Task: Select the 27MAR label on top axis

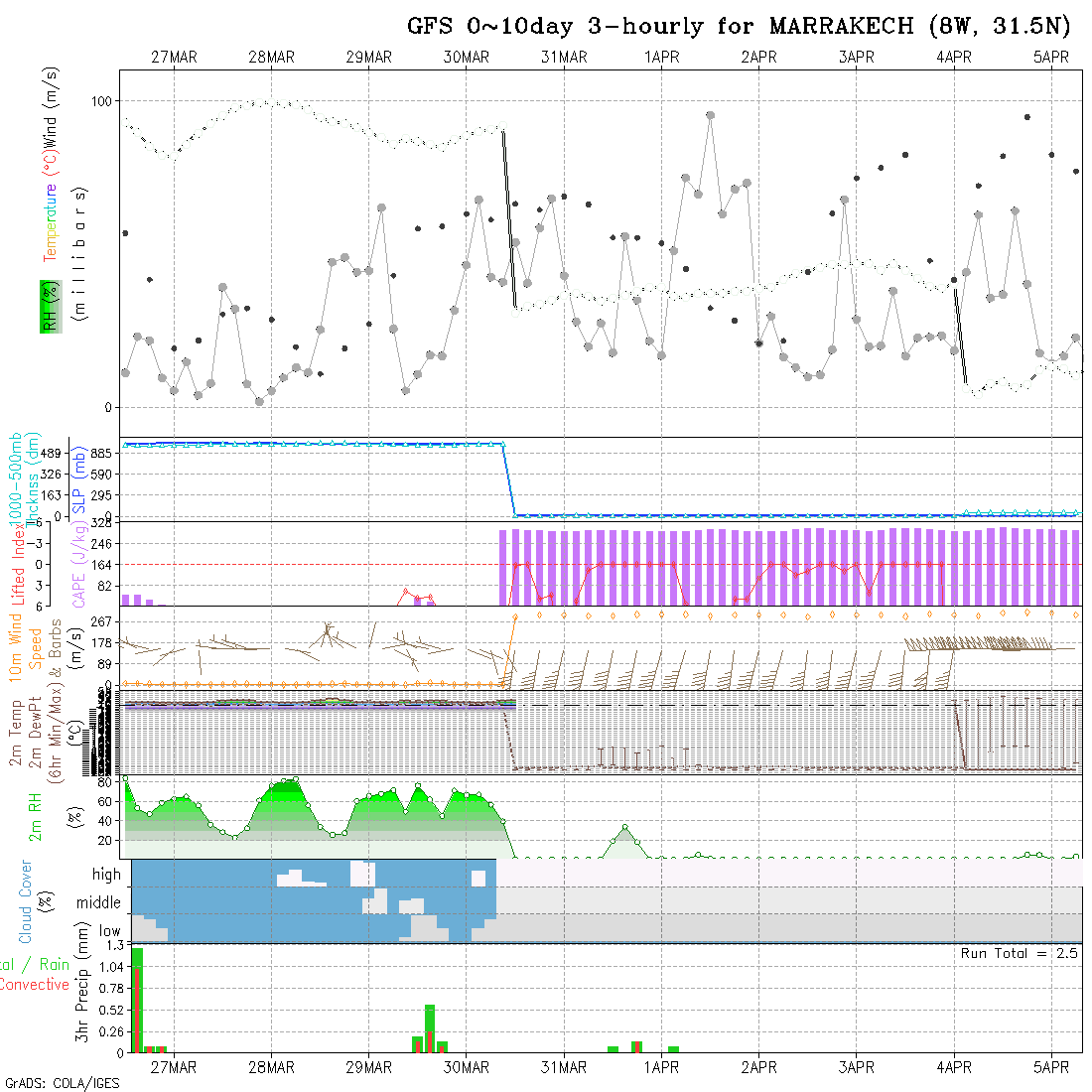Action: pos(174,58)
